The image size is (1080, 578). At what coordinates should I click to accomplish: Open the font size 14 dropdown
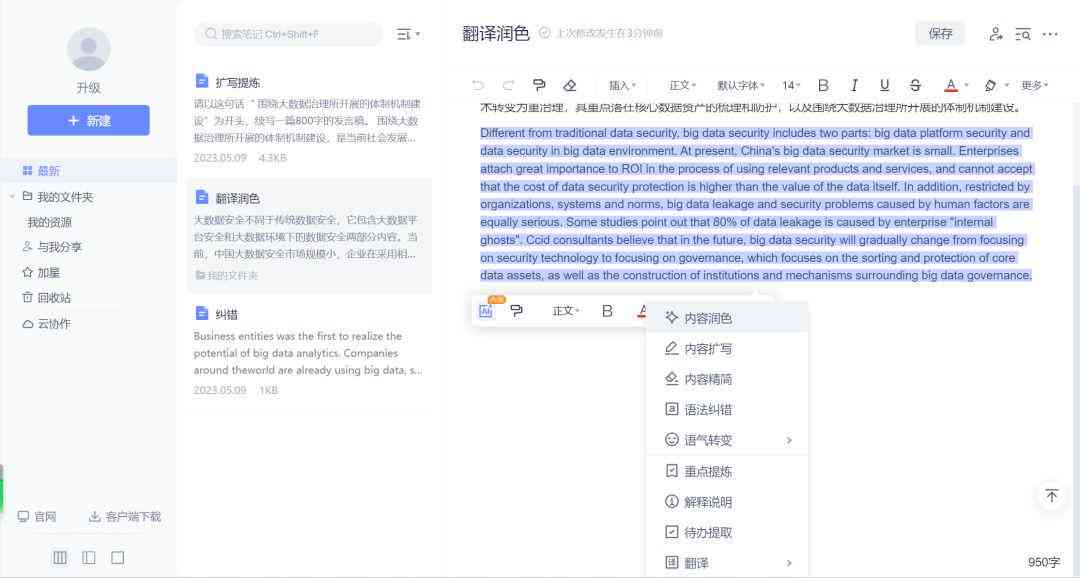click(x=791, y=85)
